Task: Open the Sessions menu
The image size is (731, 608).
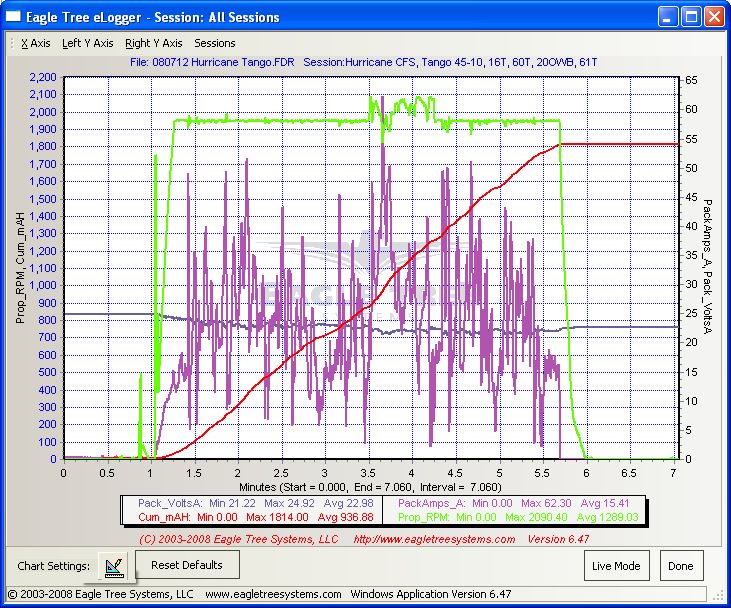Action: click(214, 43)
